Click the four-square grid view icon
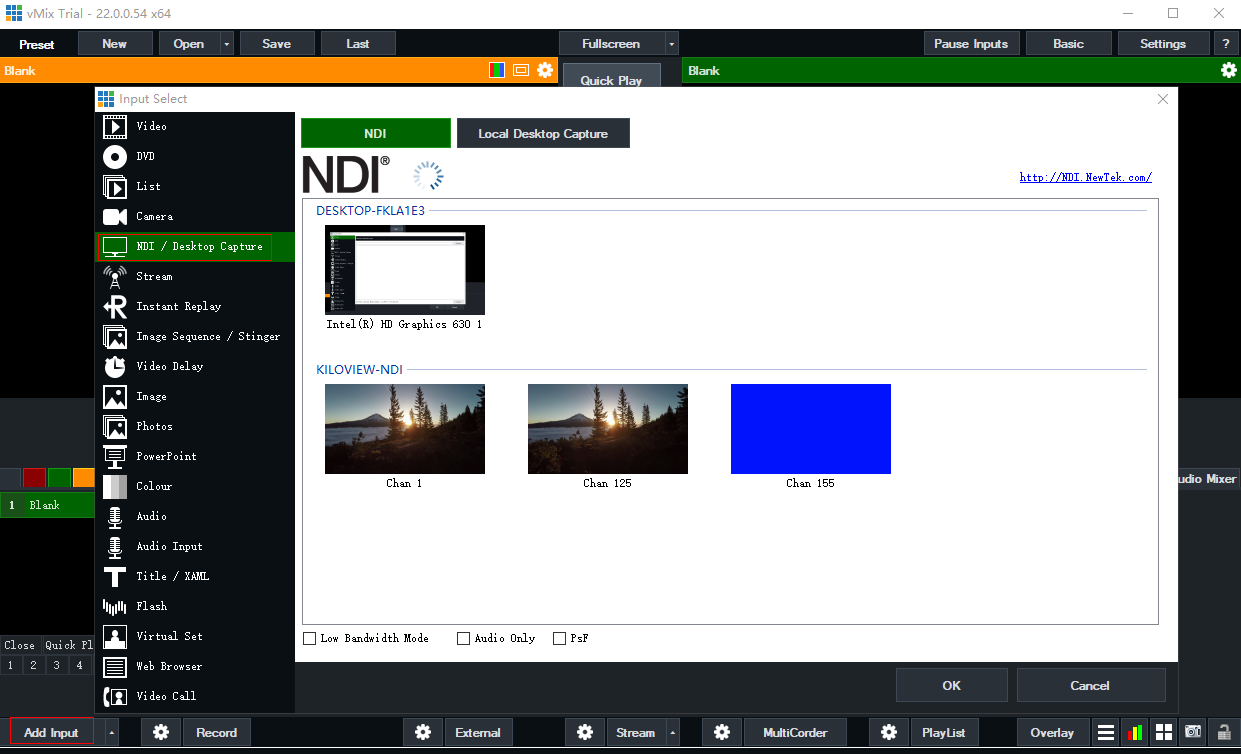 (1163, 732)
